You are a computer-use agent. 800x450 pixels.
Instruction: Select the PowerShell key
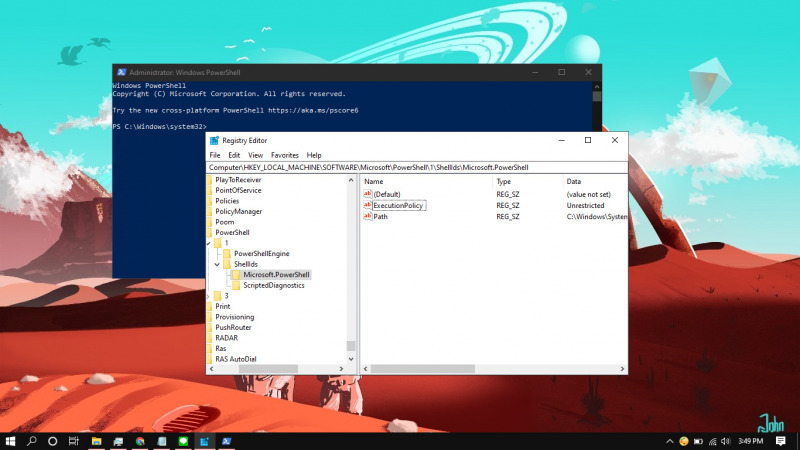[x=232, y=232]
